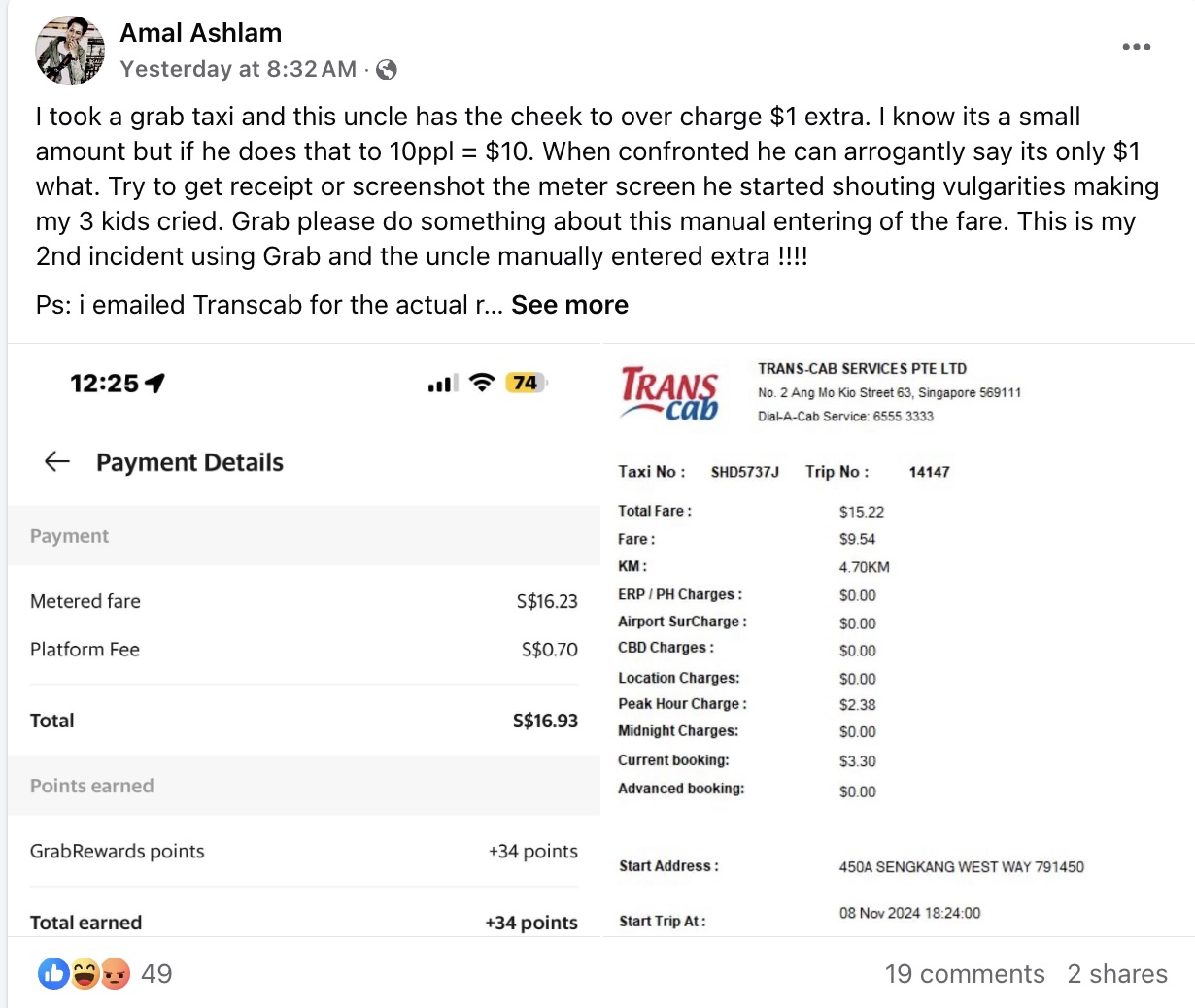The width and height of the screenshot is (1195, 1008).
Task: Click the Metered fare amount S$16.23
Action: [547, 601]
